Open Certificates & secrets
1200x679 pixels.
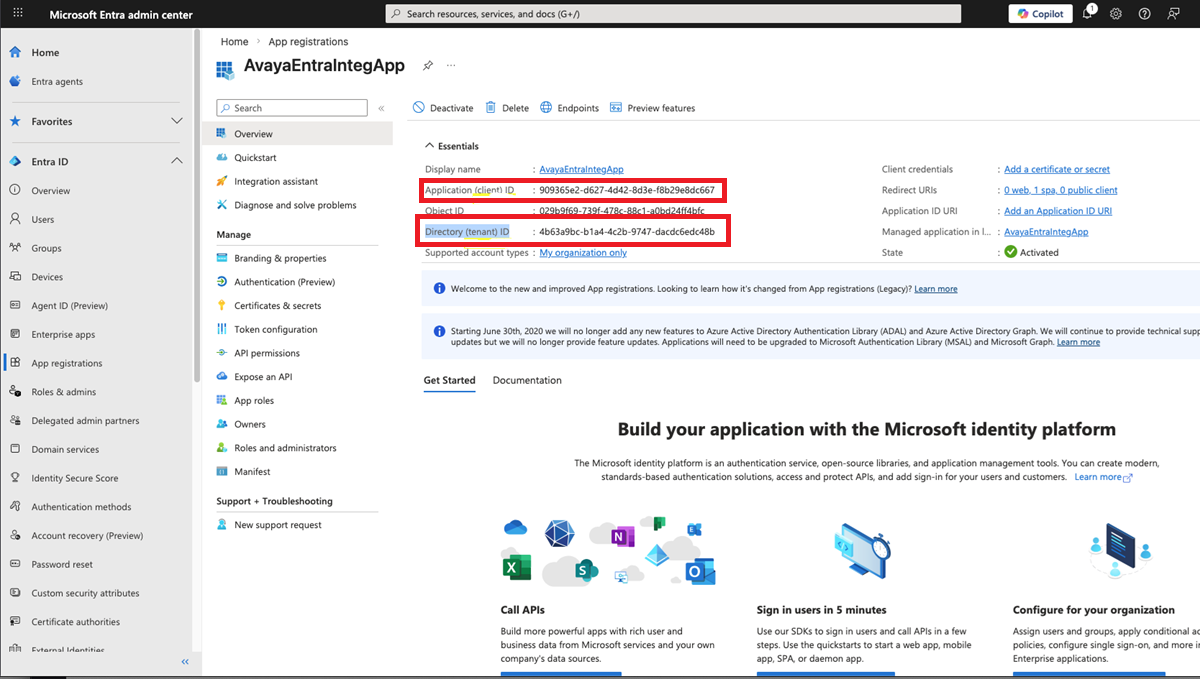[278, 306]
